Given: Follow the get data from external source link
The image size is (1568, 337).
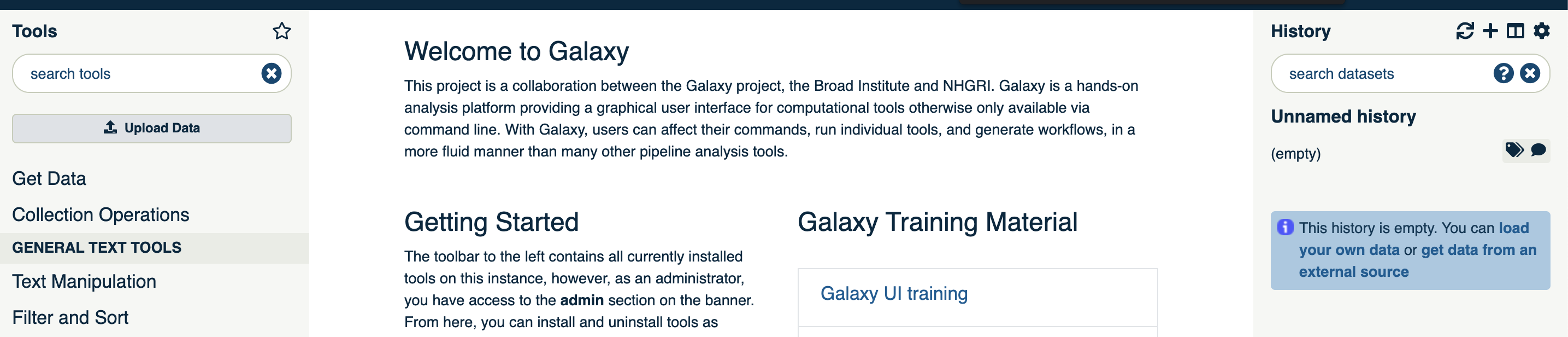Looking at the screenshot, I should tap(1418, 261).
